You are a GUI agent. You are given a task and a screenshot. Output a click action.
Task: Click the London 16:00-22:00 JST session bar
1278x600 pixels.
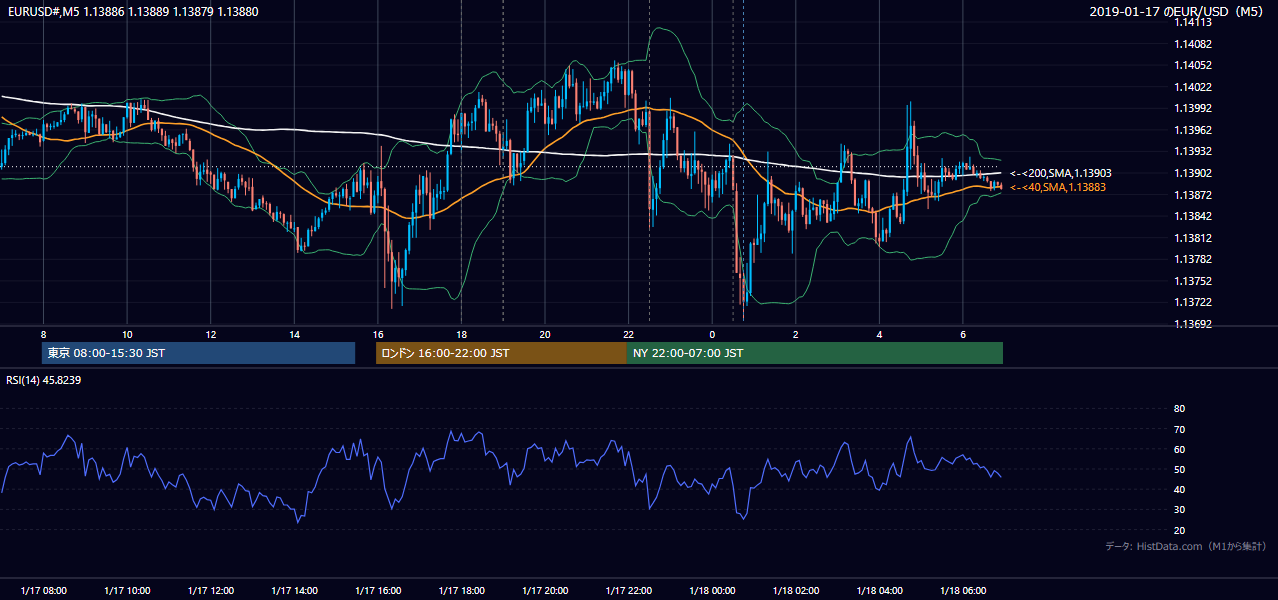point(501,353)
